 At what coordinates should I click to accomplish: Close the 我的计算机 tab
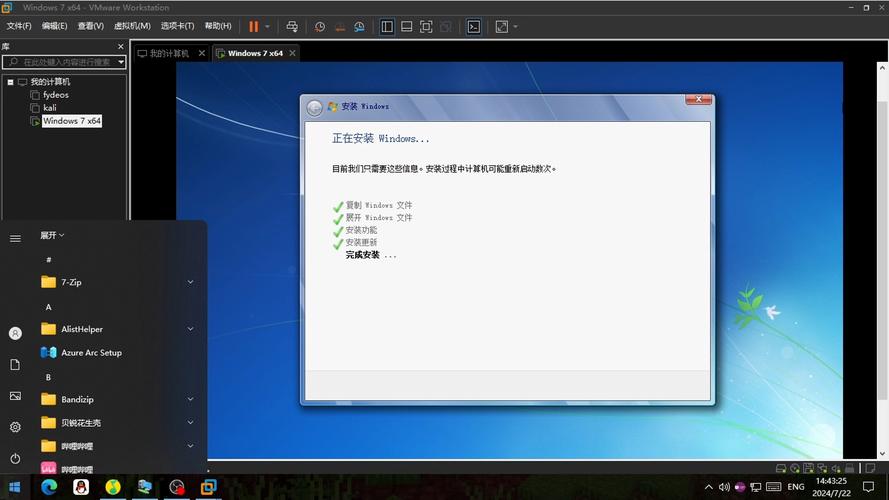[201, 53]
